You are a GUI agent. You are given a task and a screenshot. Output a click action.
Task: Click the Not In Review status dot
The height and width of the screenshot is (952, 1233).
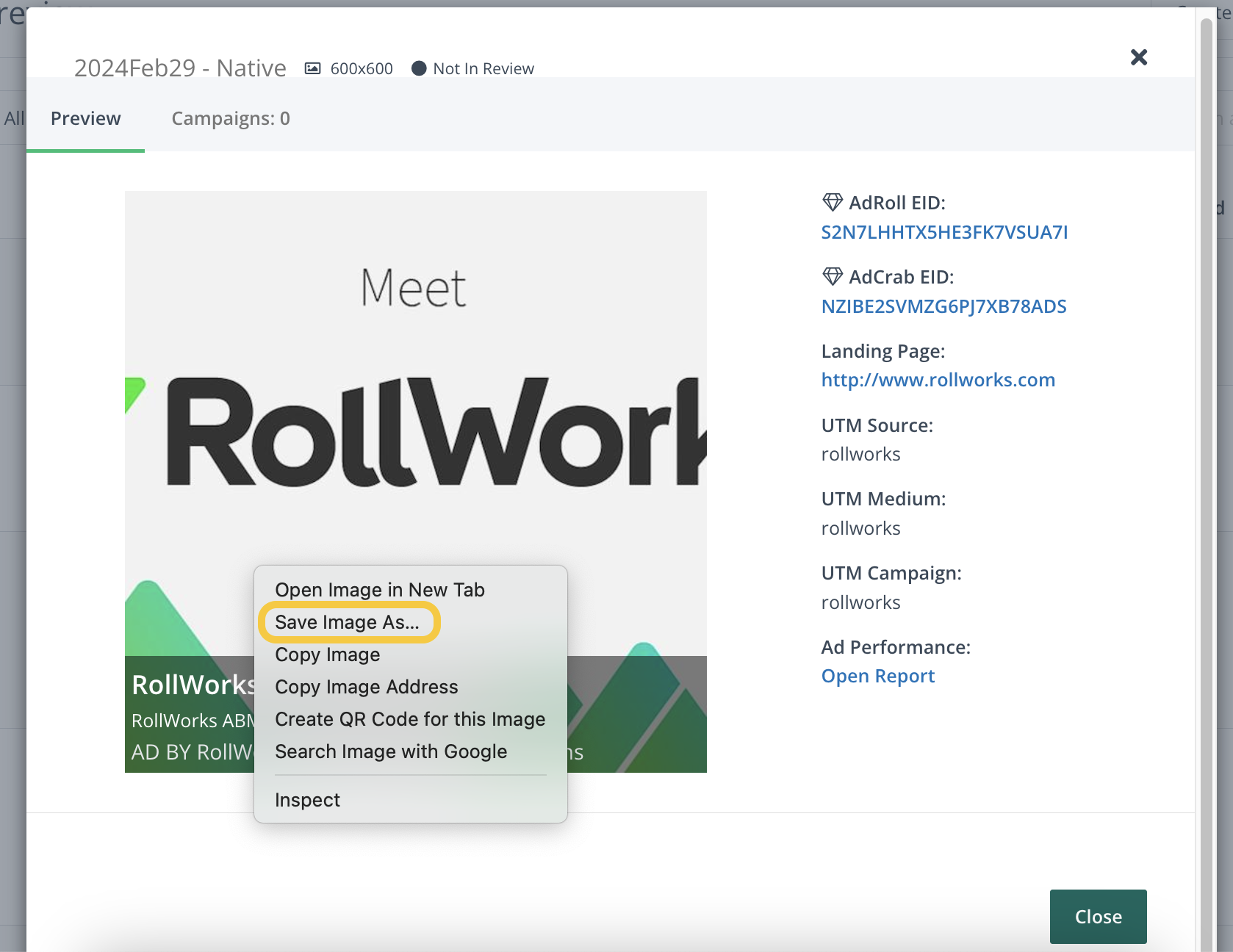click(419, 68)
